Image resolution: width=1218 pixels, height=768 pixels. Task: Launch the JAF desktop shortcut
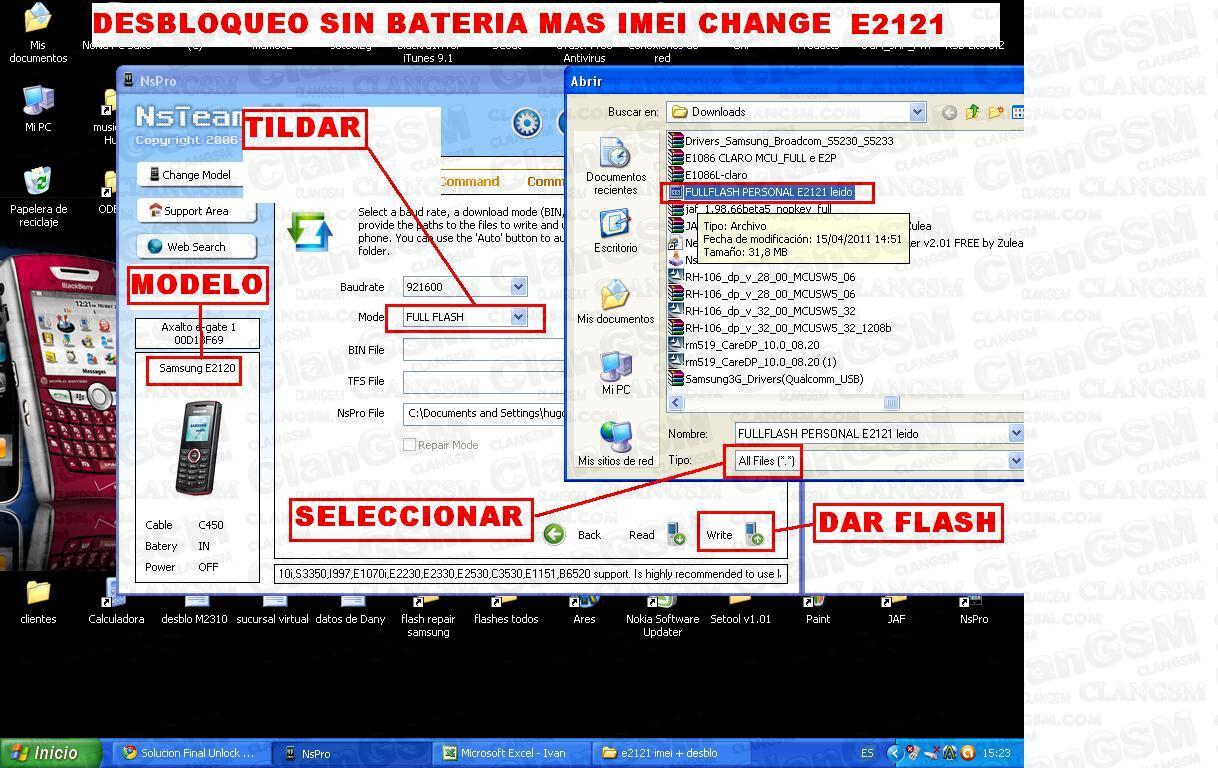click(896, 610)
